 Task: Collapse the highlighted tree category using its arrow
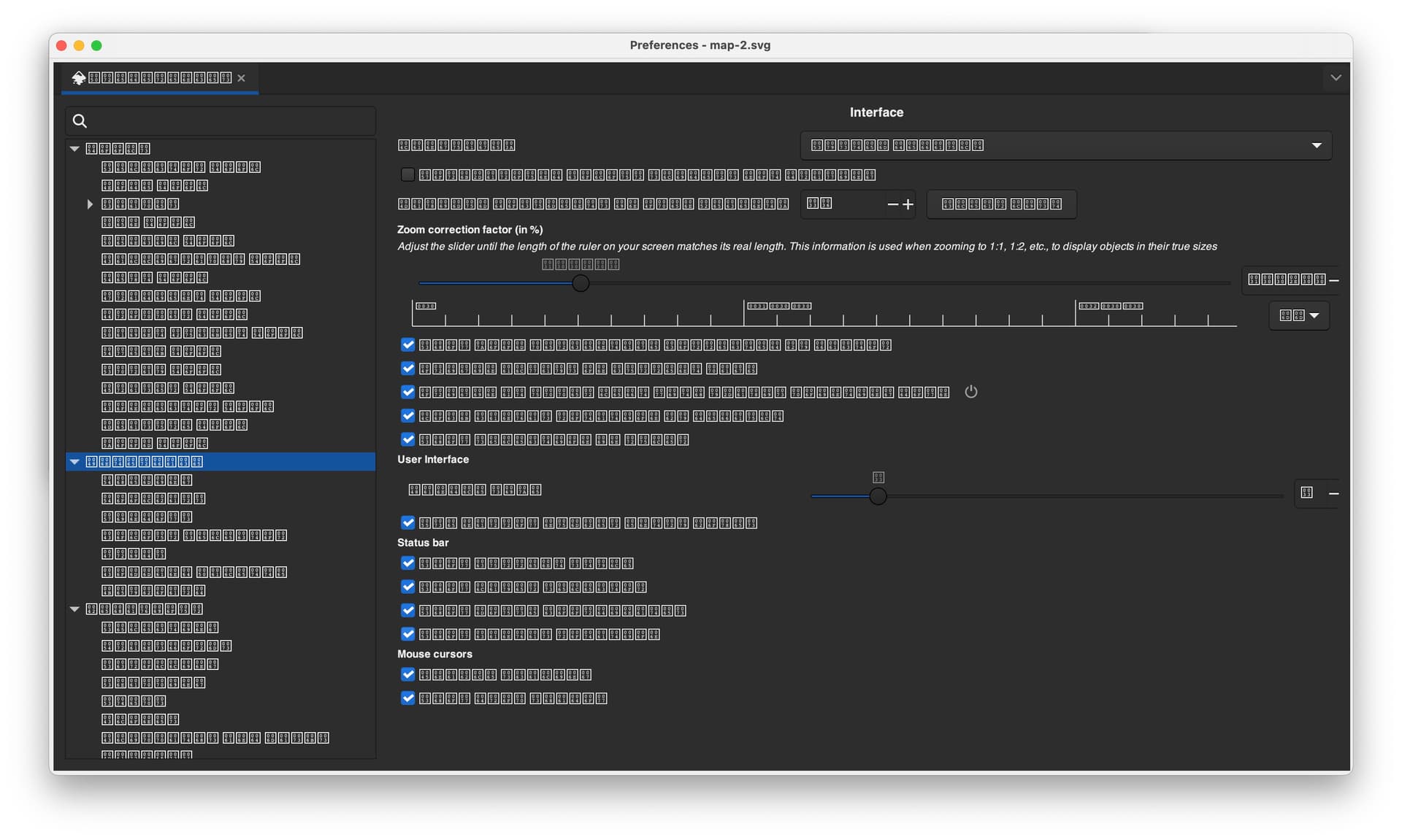(x=74, y=462)
